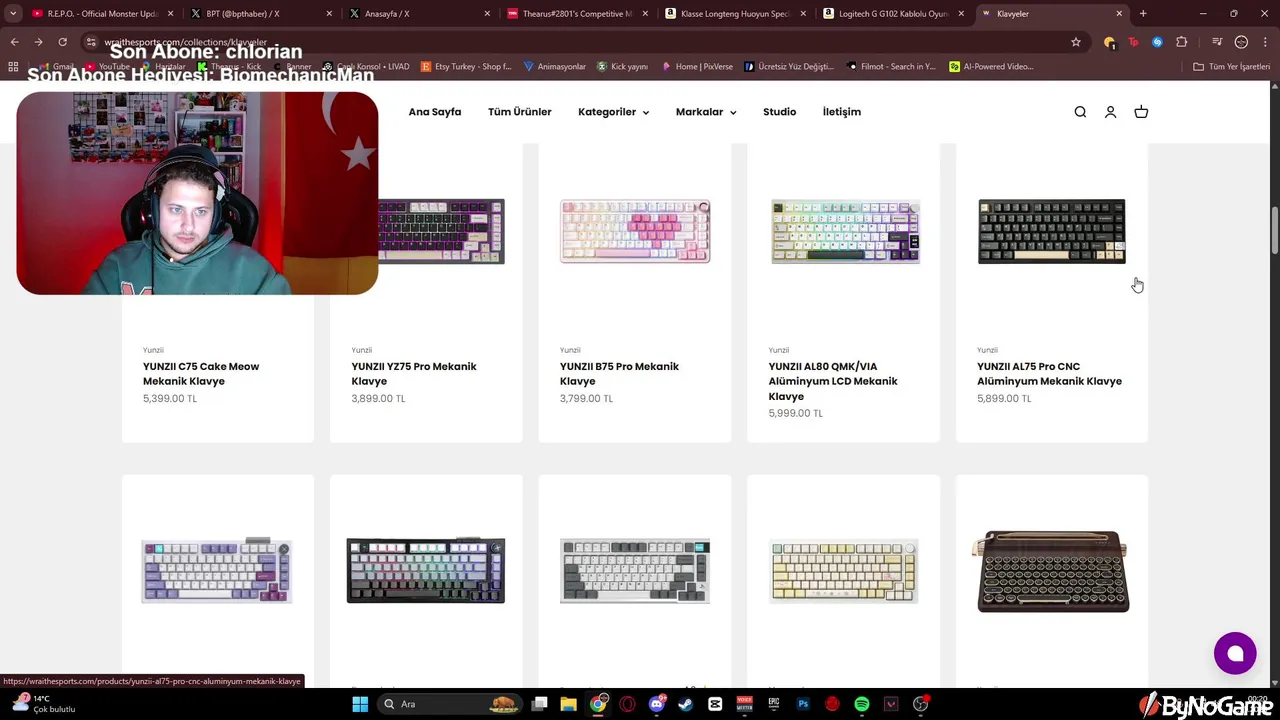Open Discord from the taskbar
This screenshot has width=1280, height=720.
tap(657, 704)
